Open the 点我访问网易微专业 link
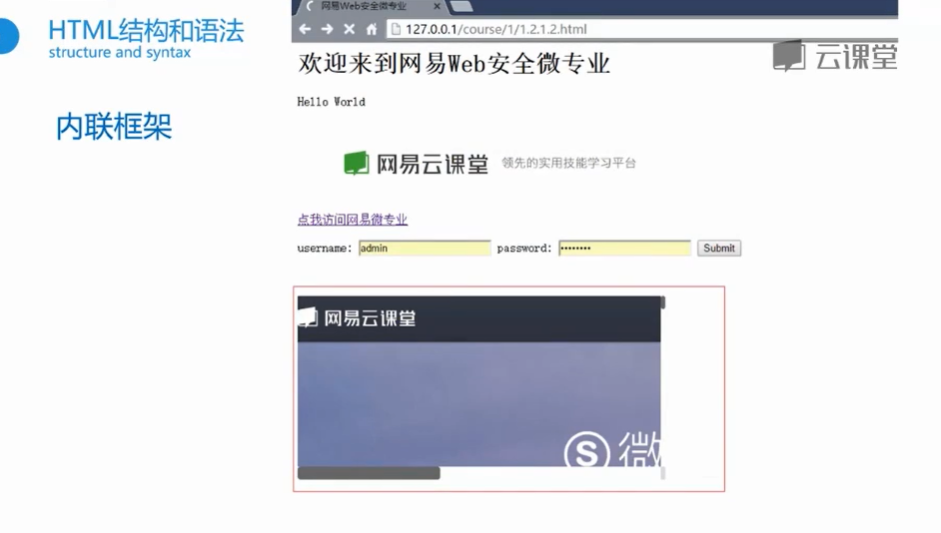941x533 pixels. [x=352, y=220]
